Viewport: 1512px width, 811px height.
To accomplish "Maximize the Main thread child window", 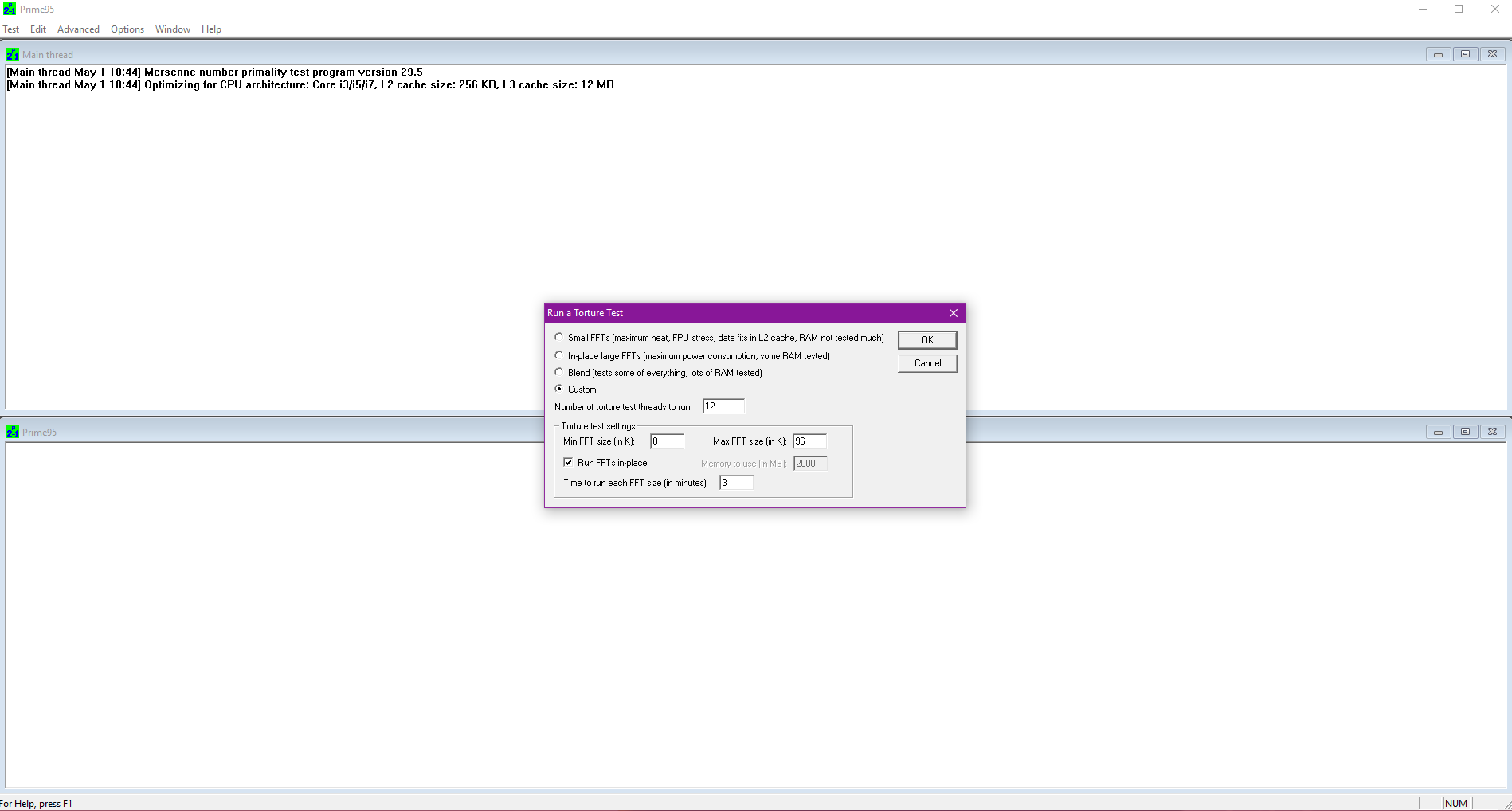I will (x=1465, y=54).
